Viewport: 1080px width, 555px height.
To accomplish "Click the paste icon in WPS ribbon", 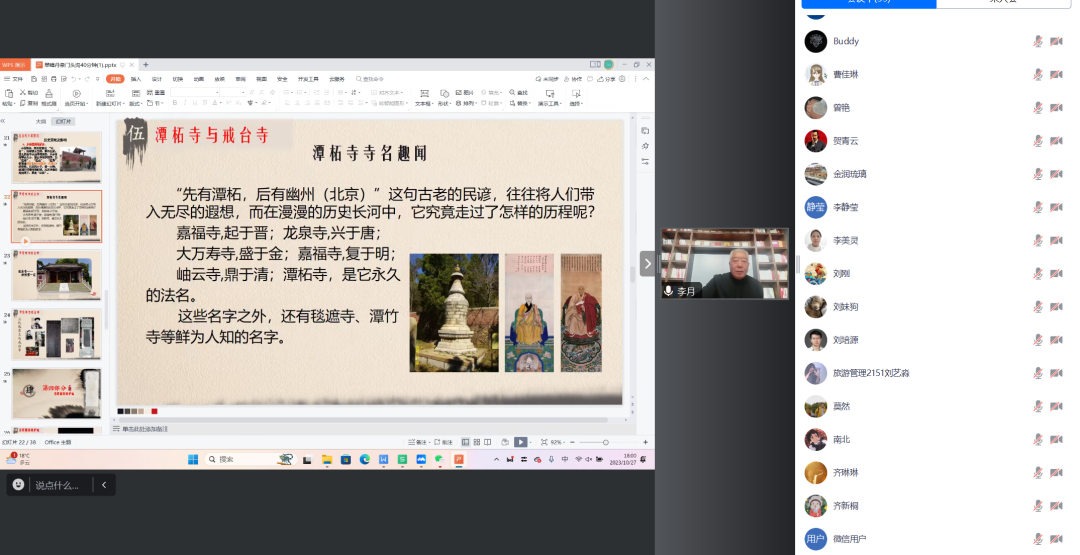I will [x=9, y=93].
